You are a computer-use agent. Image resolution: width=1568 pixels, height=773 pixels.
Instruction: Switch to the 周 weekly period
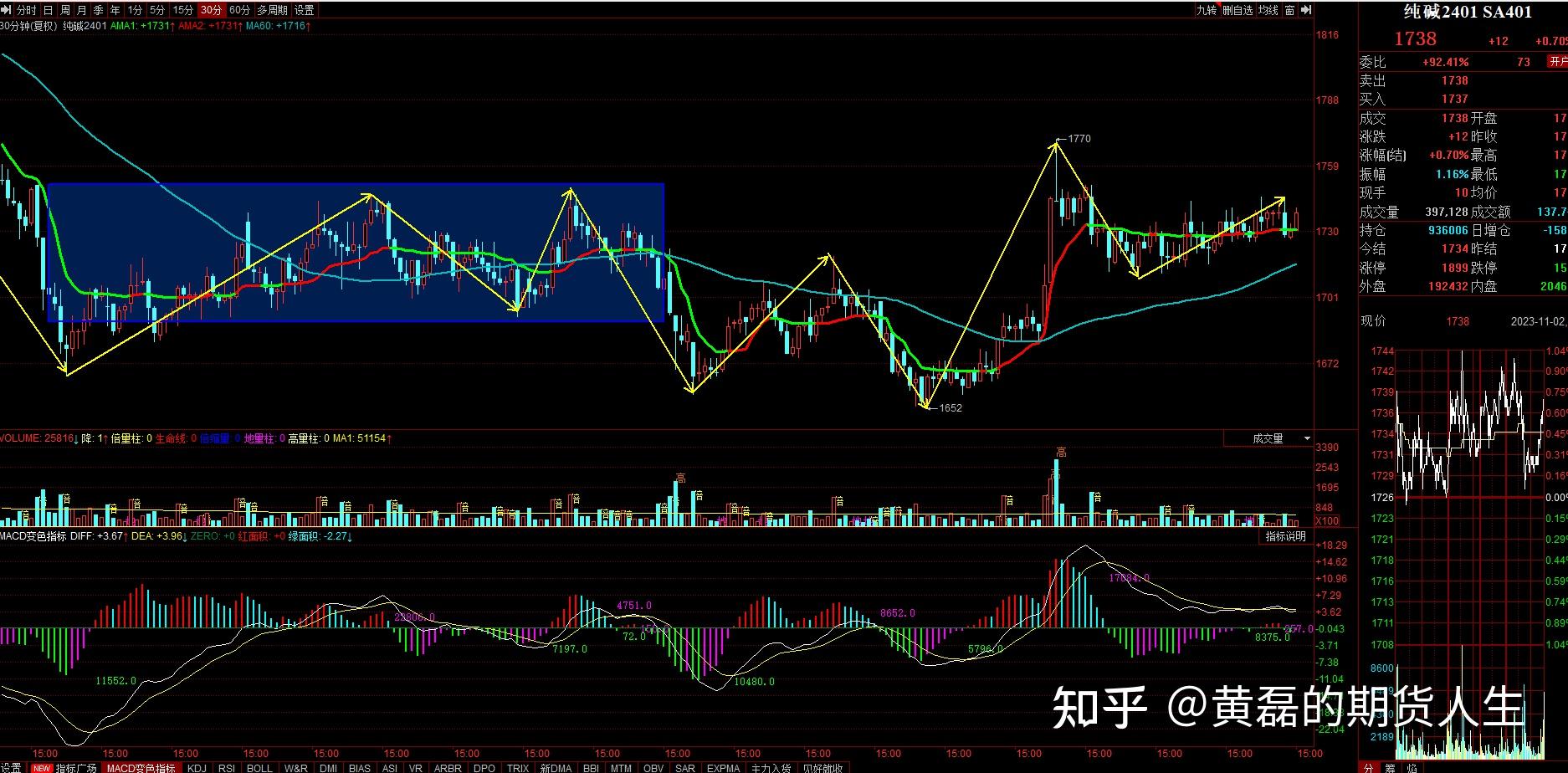tap(65, 10)
